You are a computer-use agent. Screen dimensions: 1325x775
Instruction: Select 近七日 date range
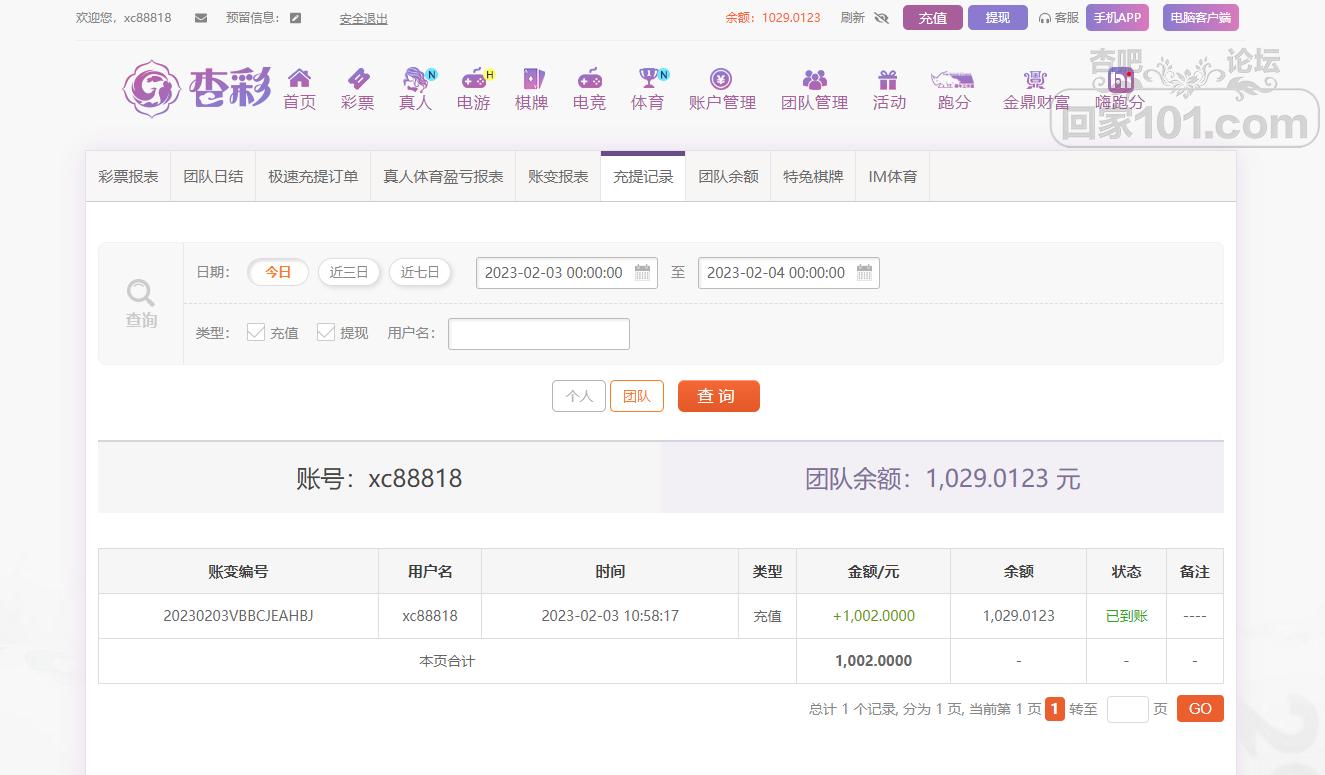point(420,272)
